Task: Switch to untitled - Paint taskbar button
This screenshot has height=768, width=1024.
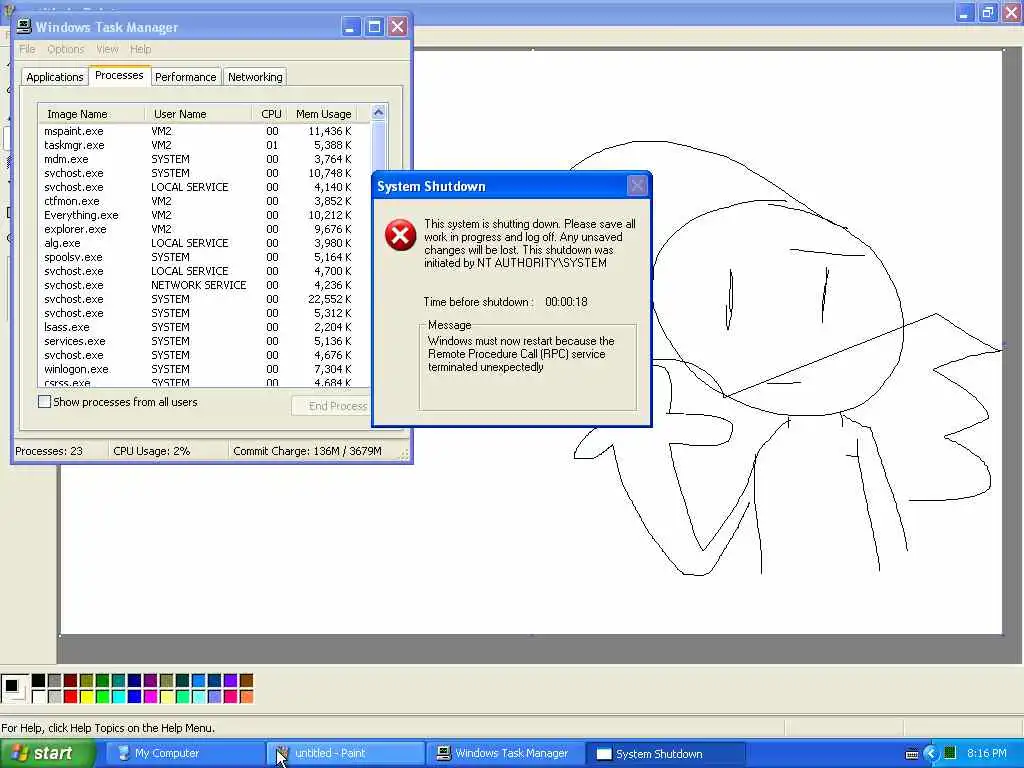Action: pos(345,754)
